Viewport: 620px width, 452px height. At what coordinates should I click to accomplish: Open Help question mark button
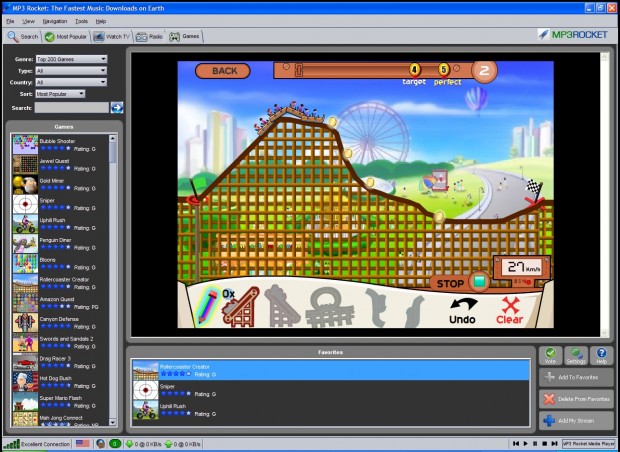pyautogui.click(x=601, y=355)
